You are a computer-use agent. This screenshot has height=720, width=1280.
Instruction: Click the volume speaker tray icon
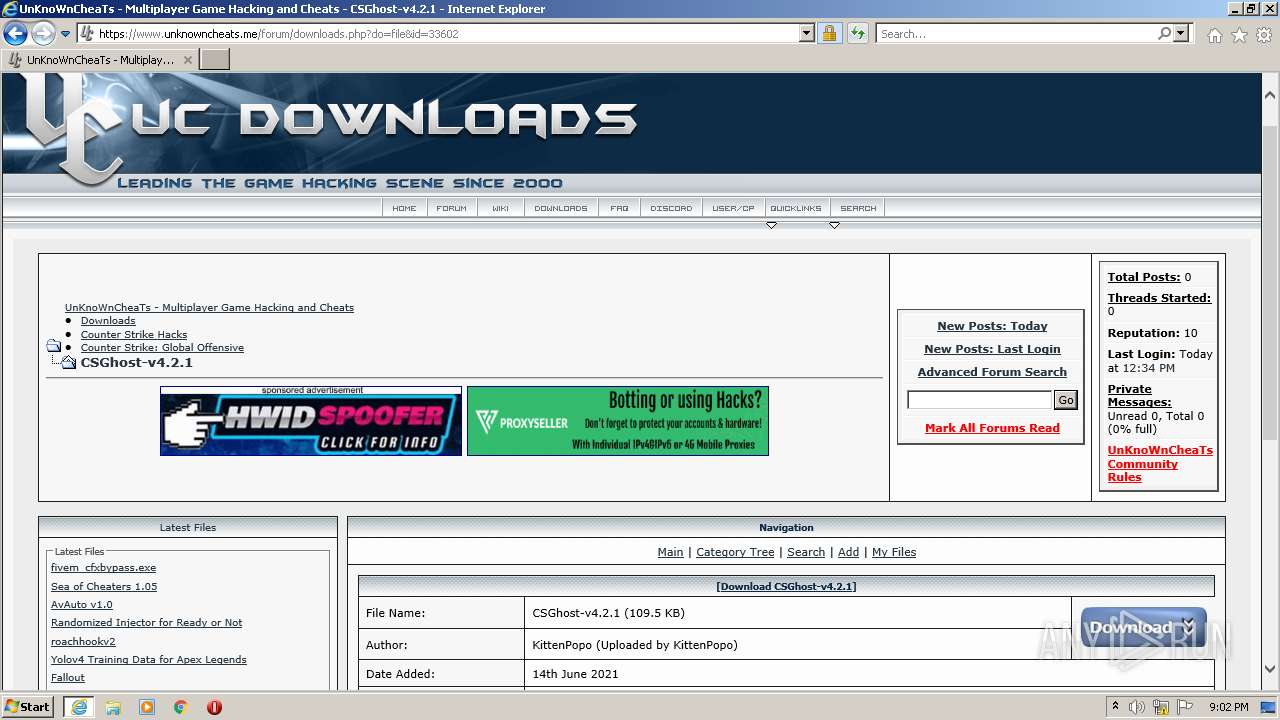1137,707
